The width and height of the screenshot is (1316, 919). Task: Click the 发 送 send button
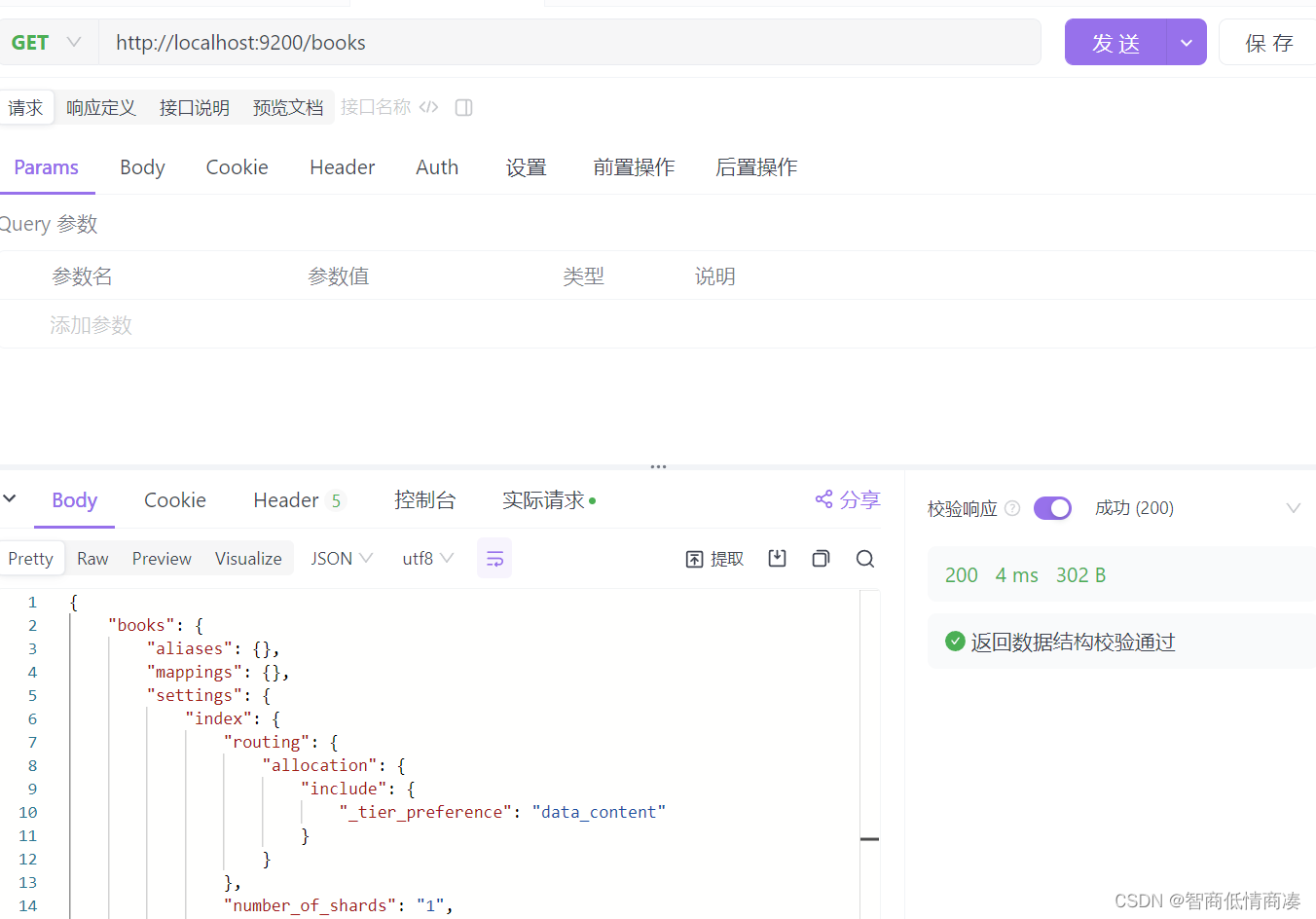pos(1115,42)
